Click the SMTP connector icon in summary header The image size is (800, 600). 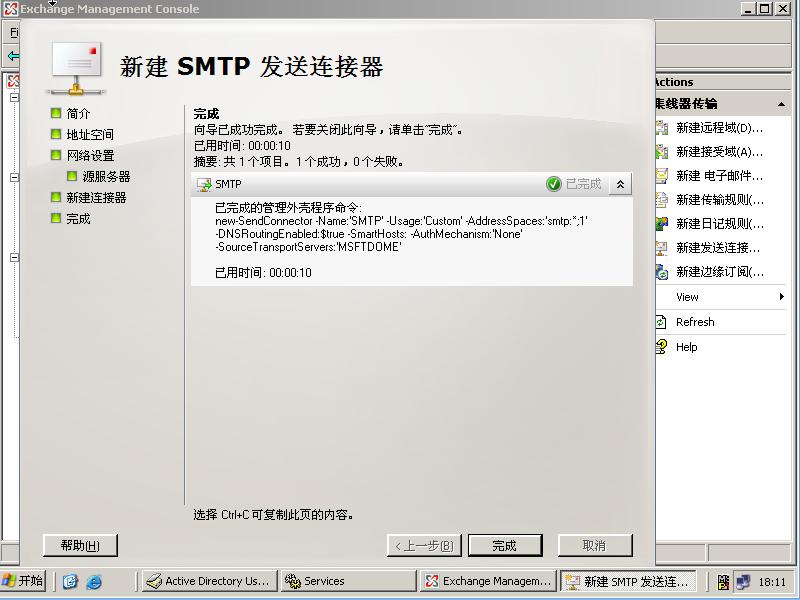click(x=204, y=185)
